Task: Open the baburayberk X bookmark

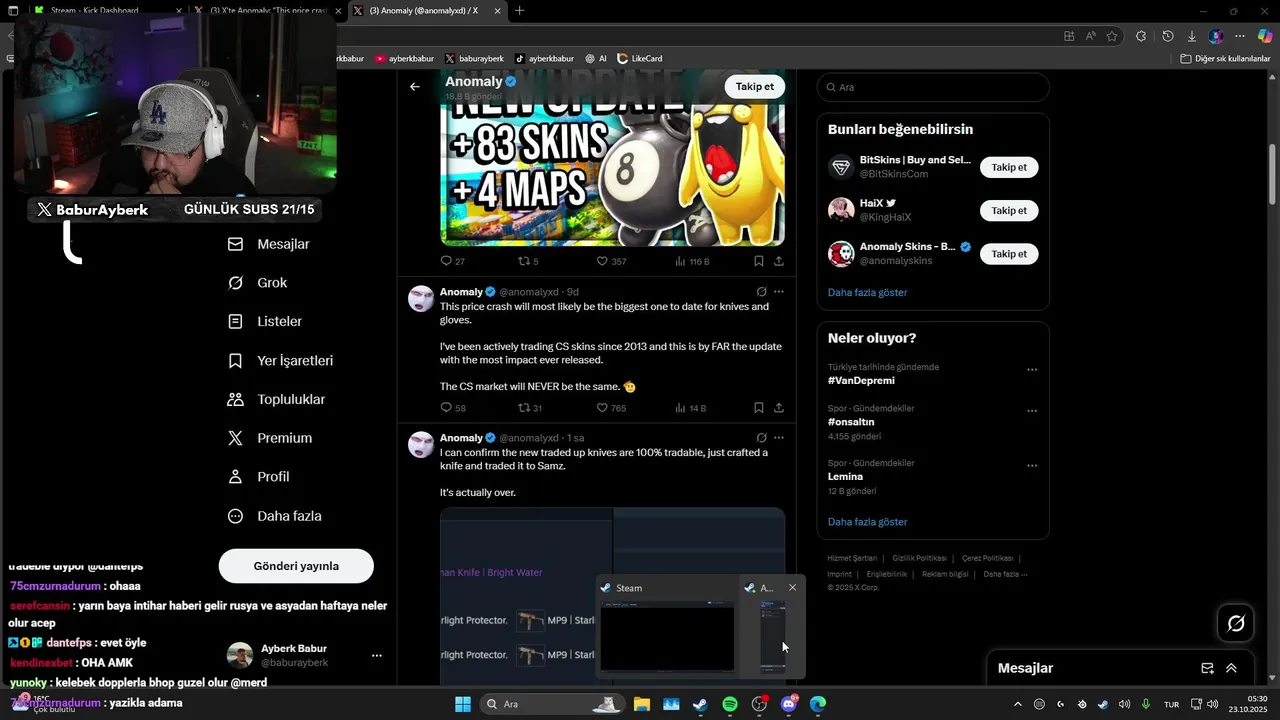Action: click(474, 59)
